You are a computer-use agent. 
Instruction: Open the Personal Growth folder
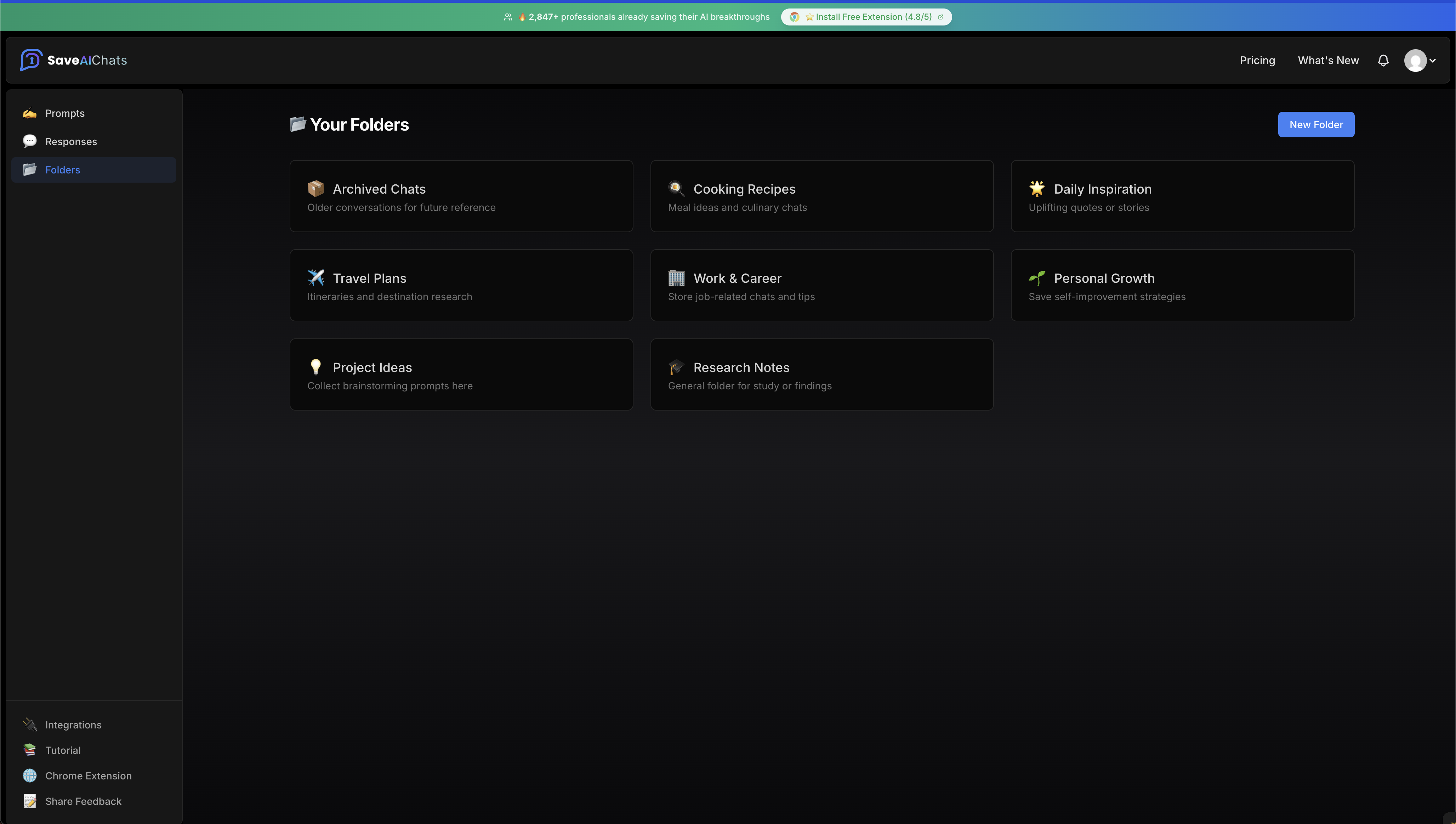coord(1183,285)
